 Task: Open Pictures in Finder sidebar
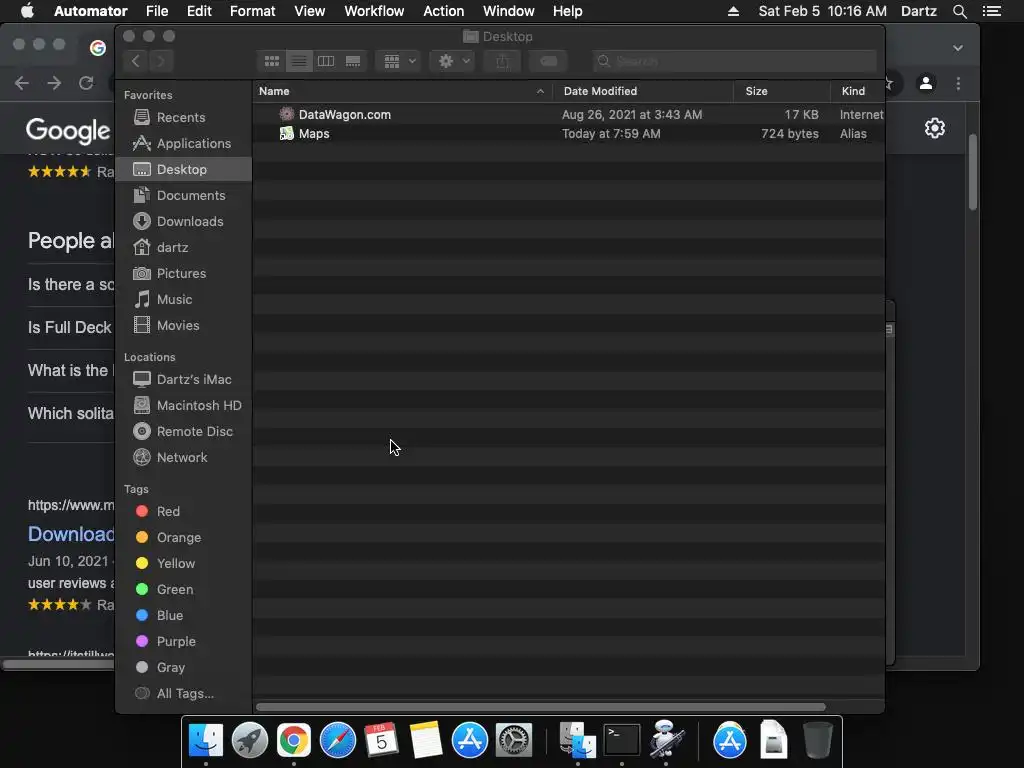click(183, 274)
